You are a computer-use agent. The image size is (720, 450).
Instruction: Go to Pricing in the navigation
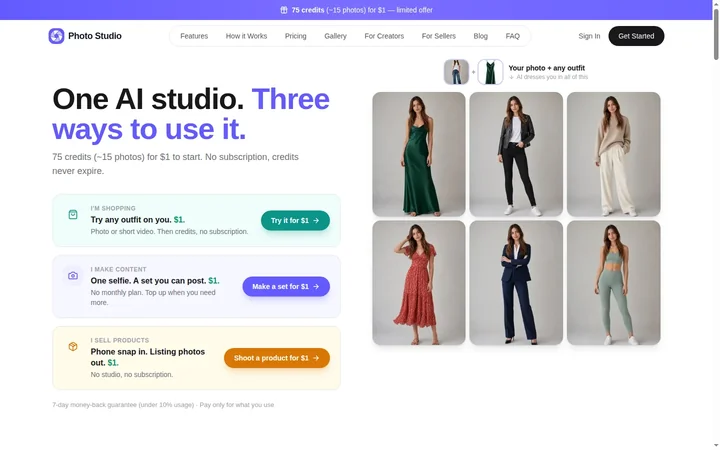295,36
